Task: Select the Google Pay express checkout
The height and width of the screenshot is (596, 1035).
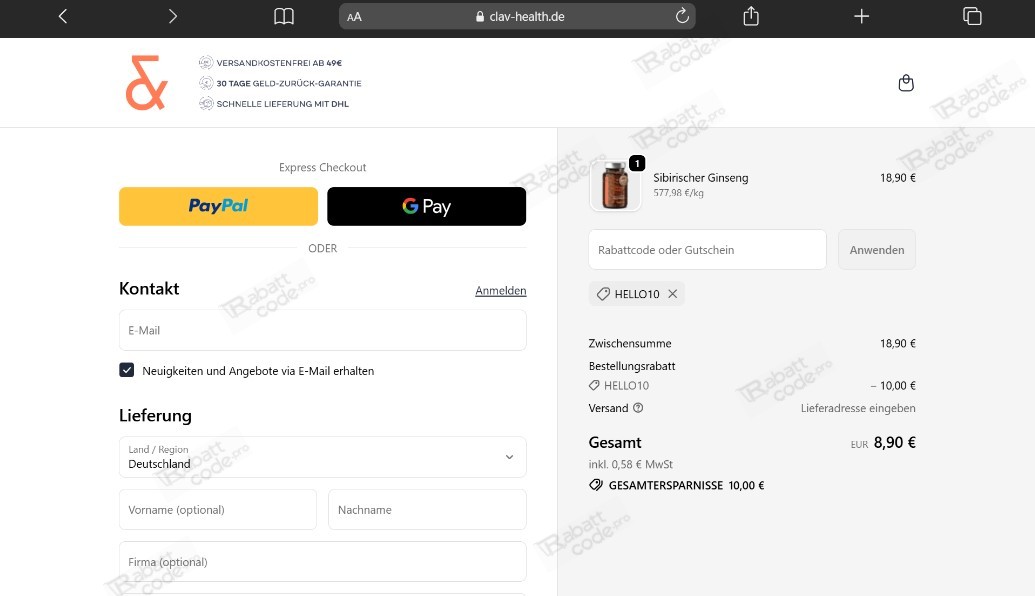Action: [427, 206]
